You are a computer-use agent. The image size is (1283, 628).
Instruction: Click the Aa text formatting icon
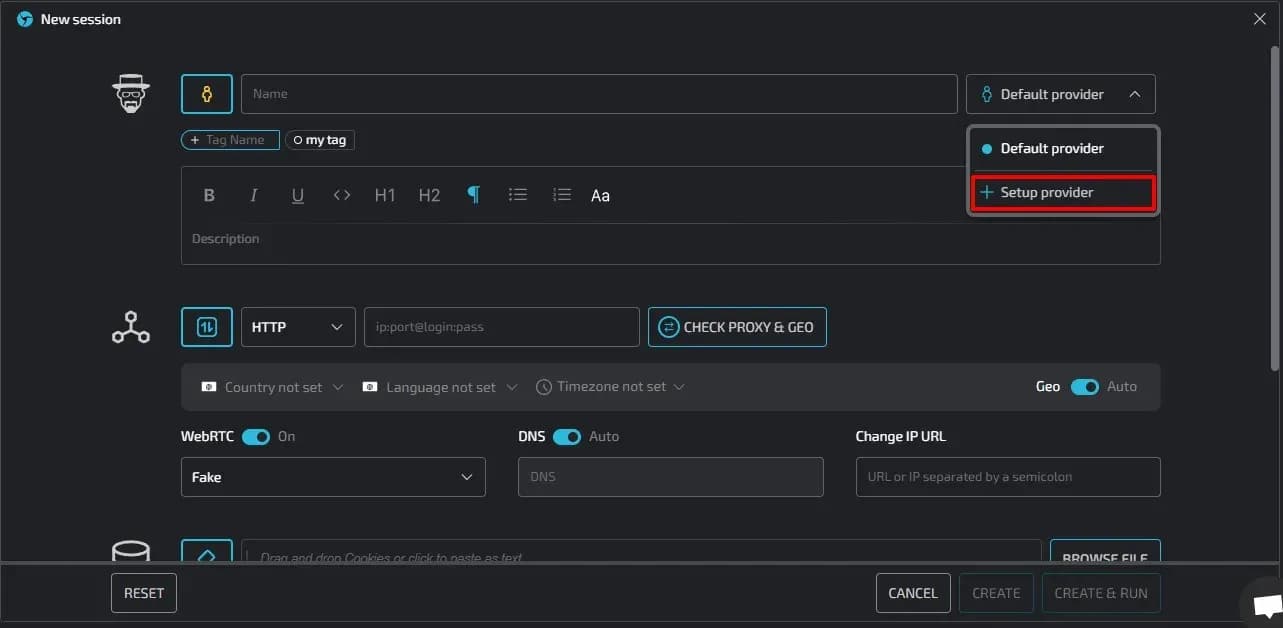coord(600,195)
